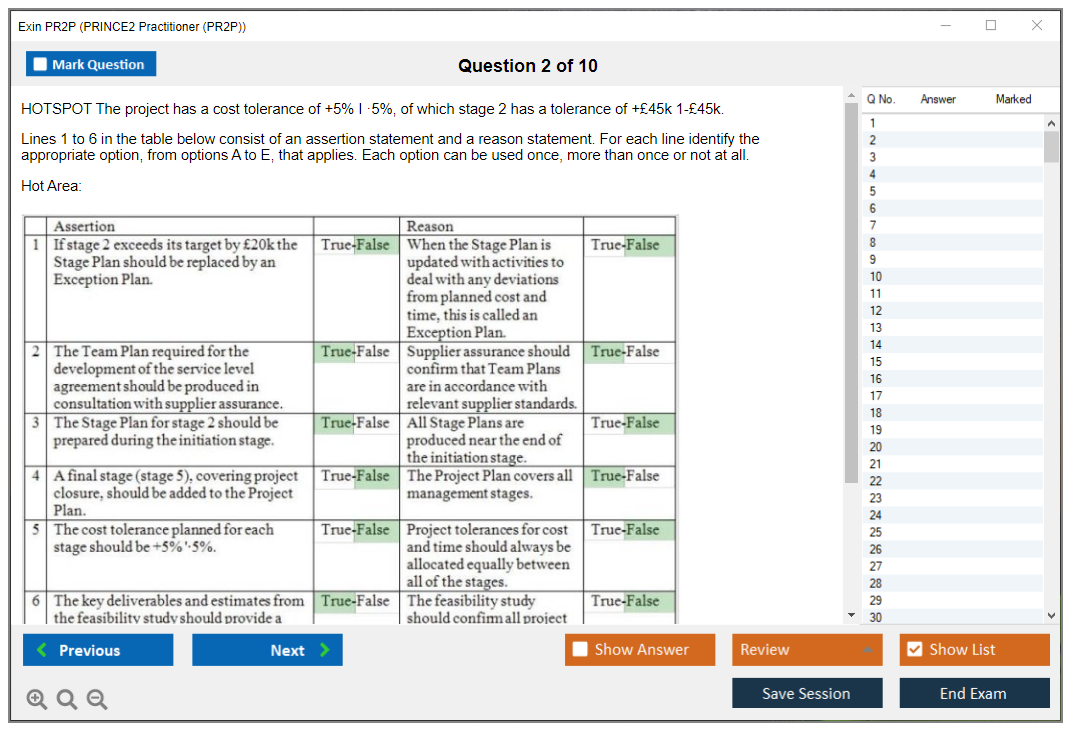Image resolution: width=1075 pixels, height=735 pixels.
Task: Go to the Next question
Action: pyautogui.click(x=267, y=650)
